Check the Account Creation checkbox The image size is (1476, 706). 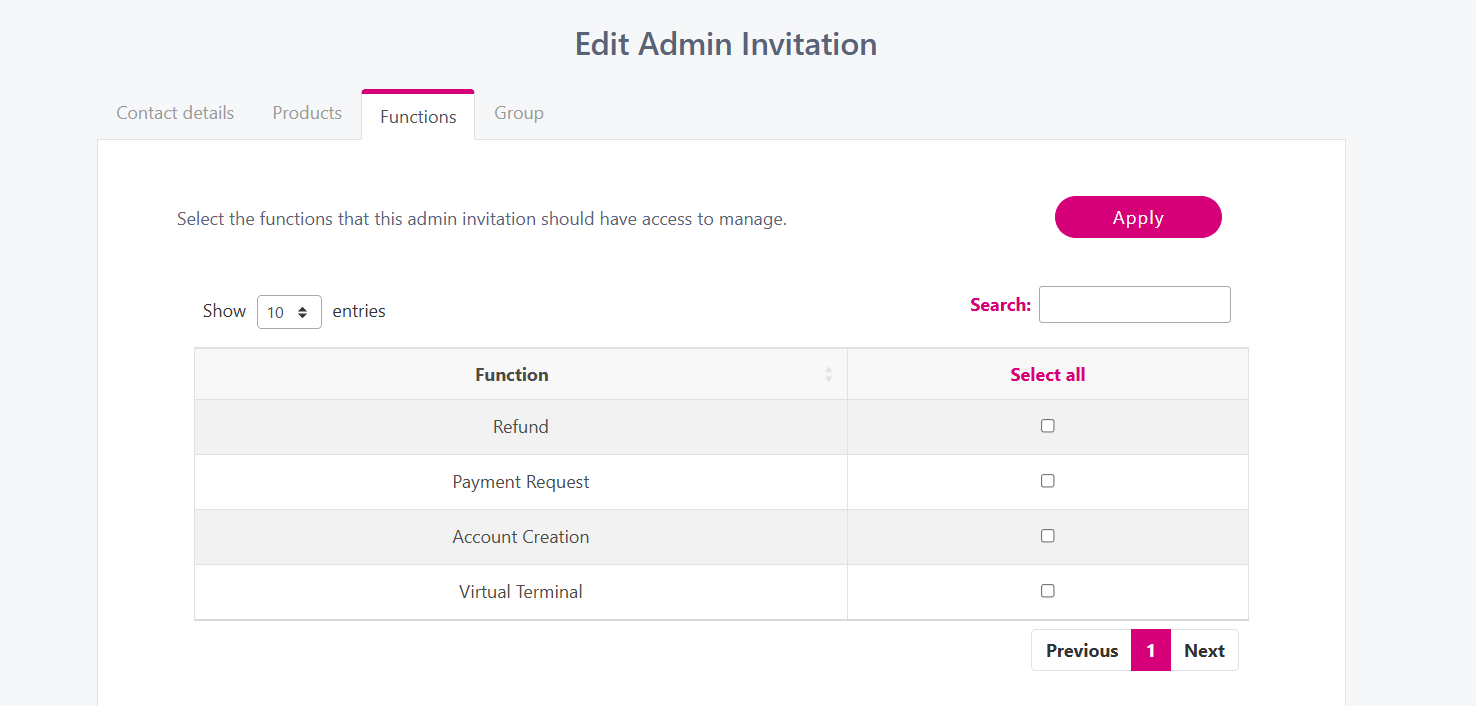(x=1047, y=536)
